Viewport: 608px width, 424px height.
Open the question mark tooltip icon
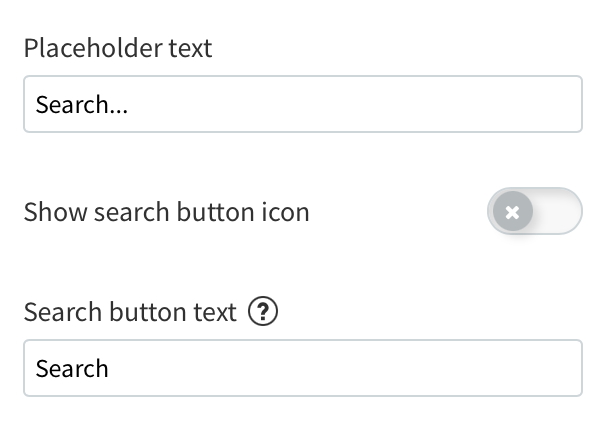262,313
